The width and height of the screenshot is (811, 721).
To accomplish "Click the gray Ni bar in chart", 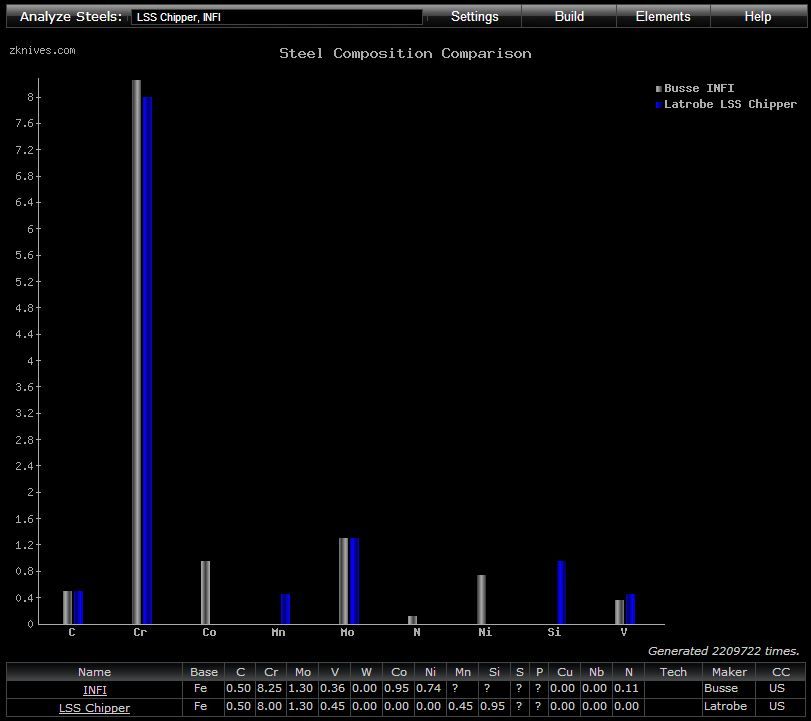I will (482, 599).
